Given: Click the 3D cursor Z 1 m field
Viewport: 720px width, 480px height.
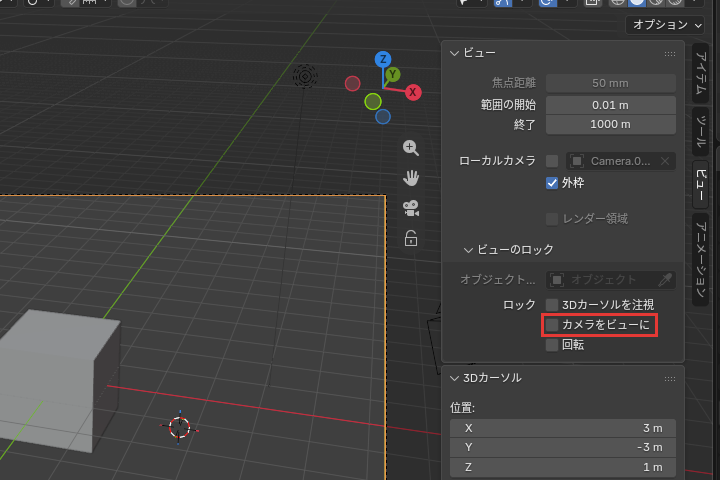Looking at the screenshot, I should coord(562,467).
